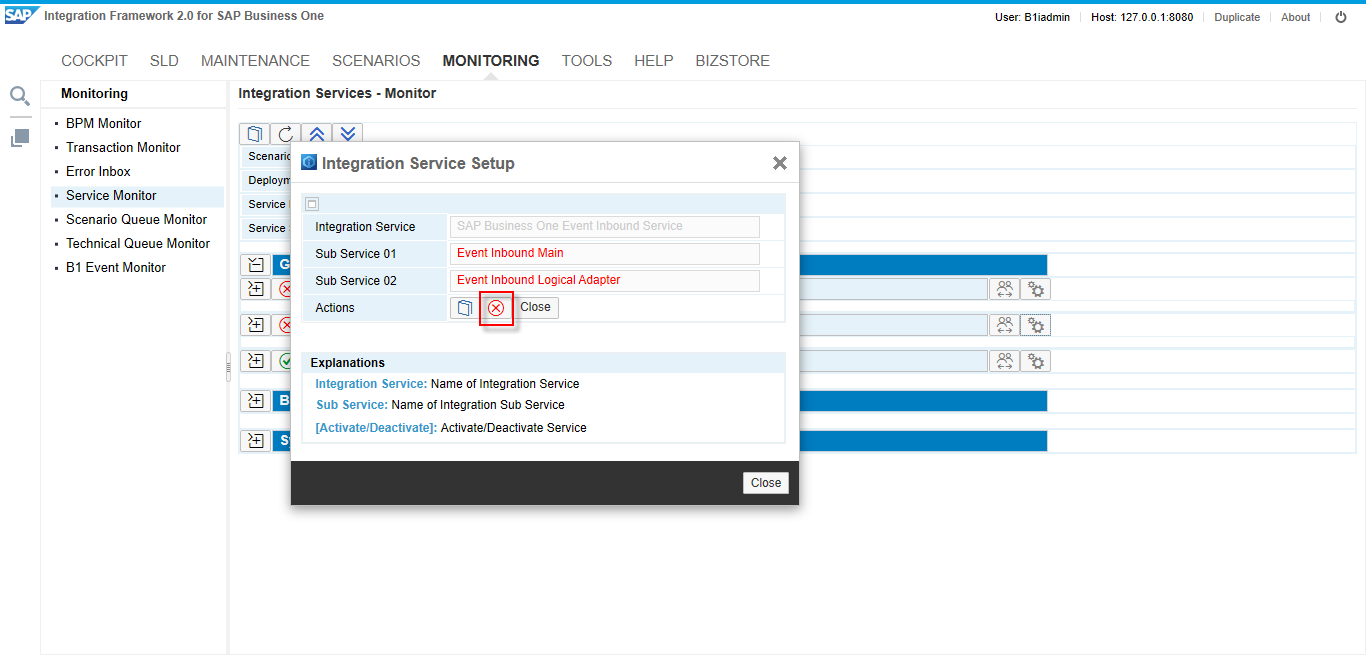Screen dimensions: 1366x655
Task: Click the copy icon in the Actions row
Action: tap(464, 308)
